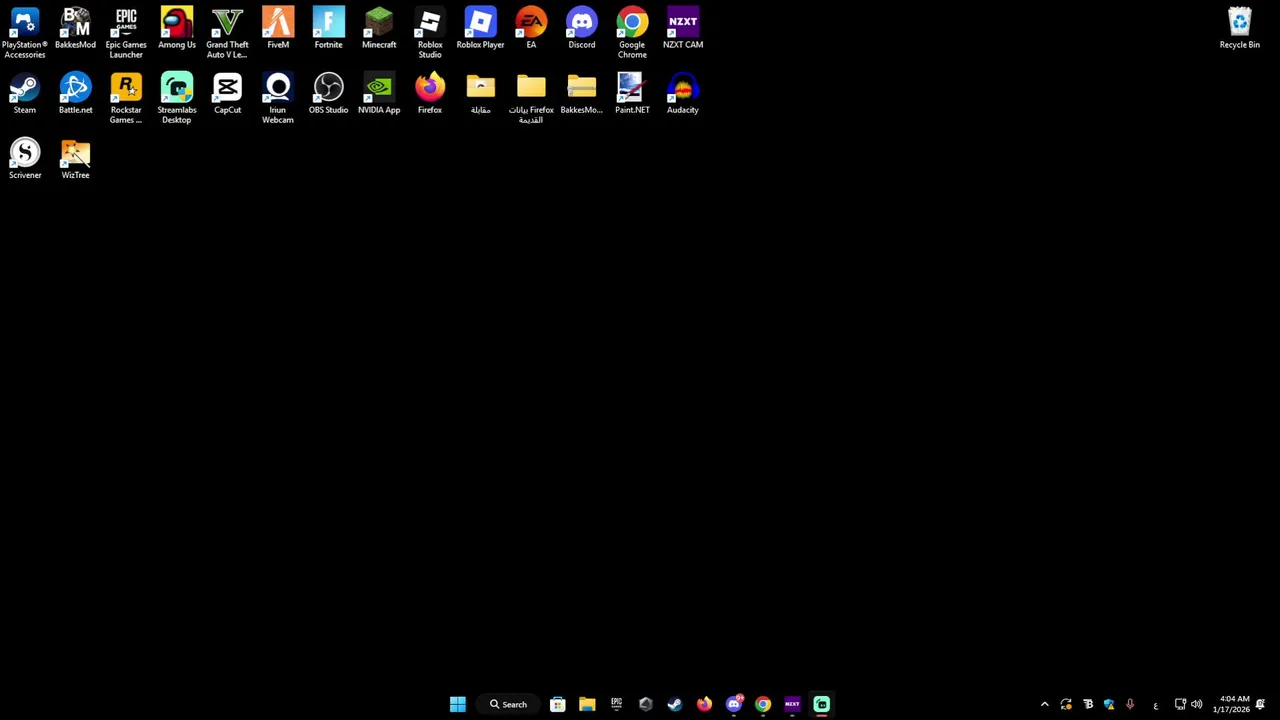Expand the hidden system tray icons
This screenshot has height=720, width=1280.
click(1045, 704)
